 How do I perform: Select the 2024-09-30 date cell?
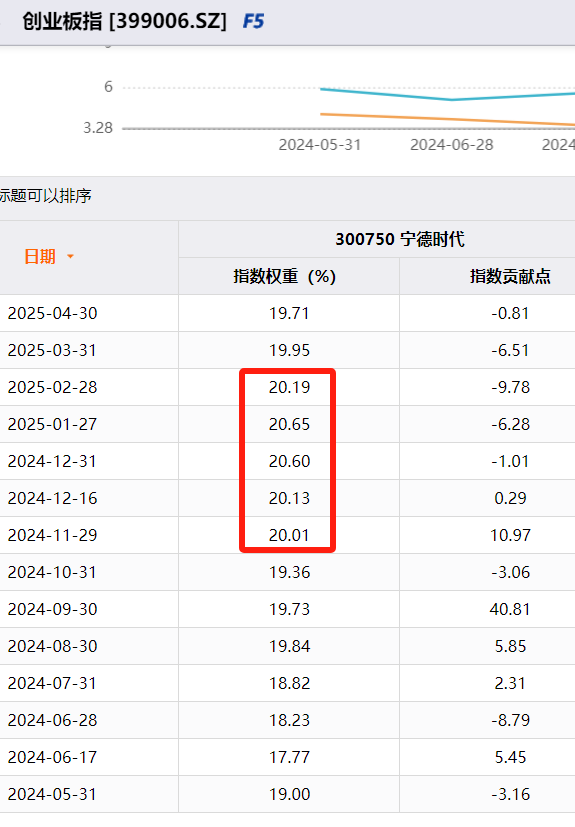coord(53,609)
